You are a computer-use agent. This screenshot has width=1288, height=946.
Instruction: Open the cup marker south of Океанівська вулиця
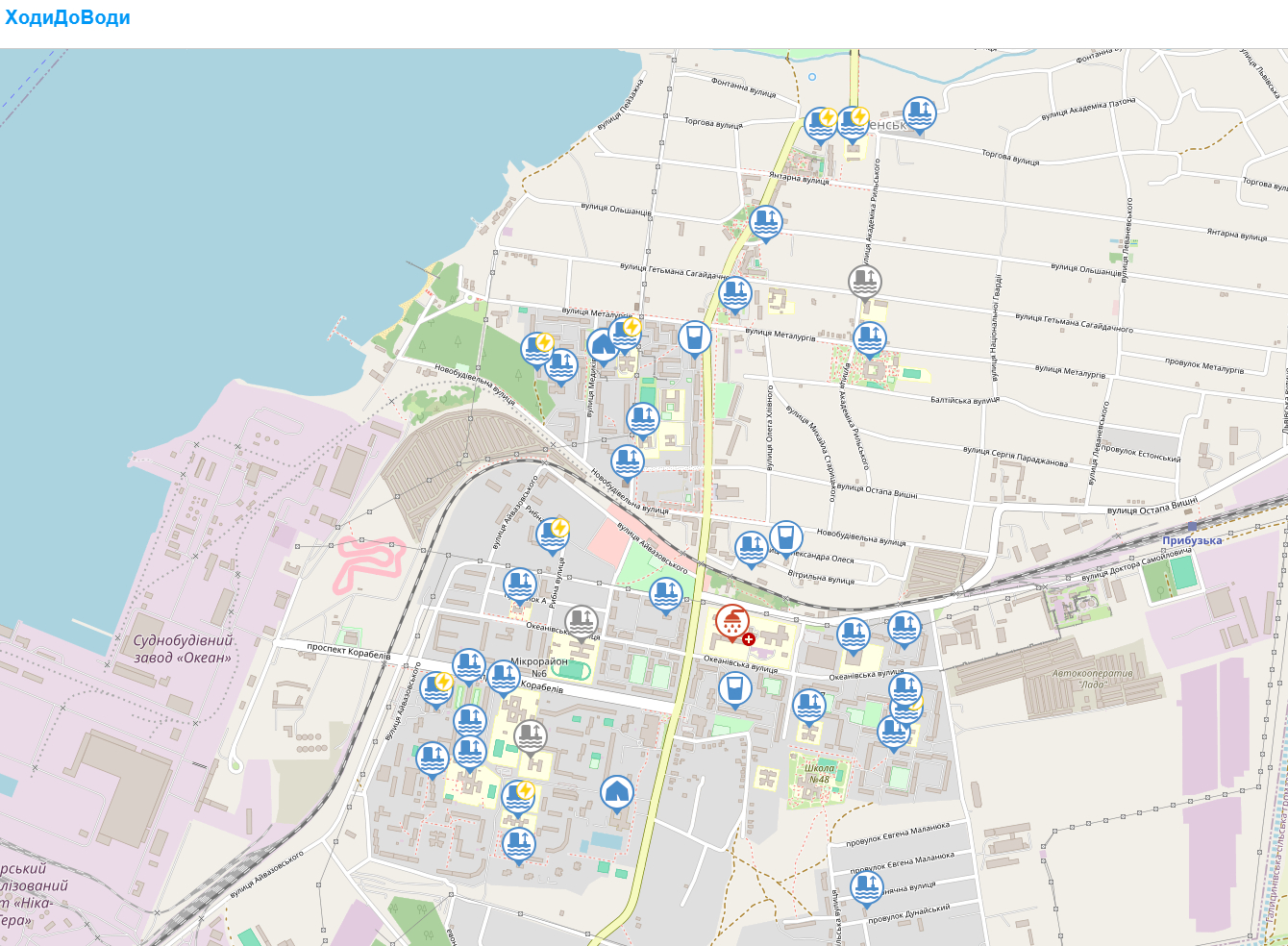coord(734,689)
